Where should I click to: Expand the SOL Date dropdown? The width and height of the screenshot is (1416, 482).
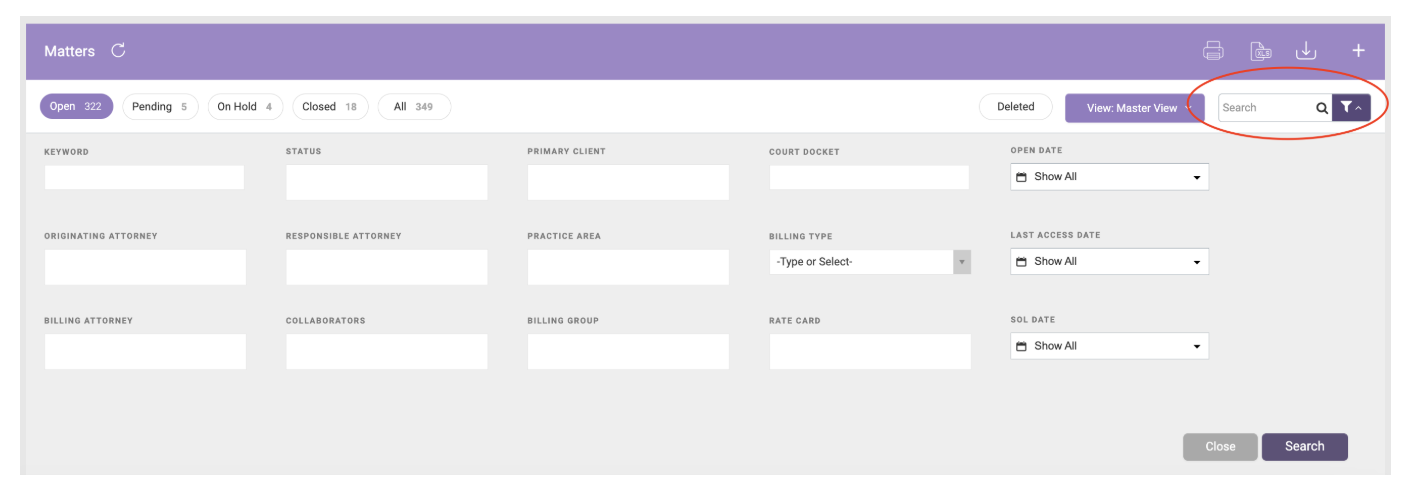point(1109,346)
